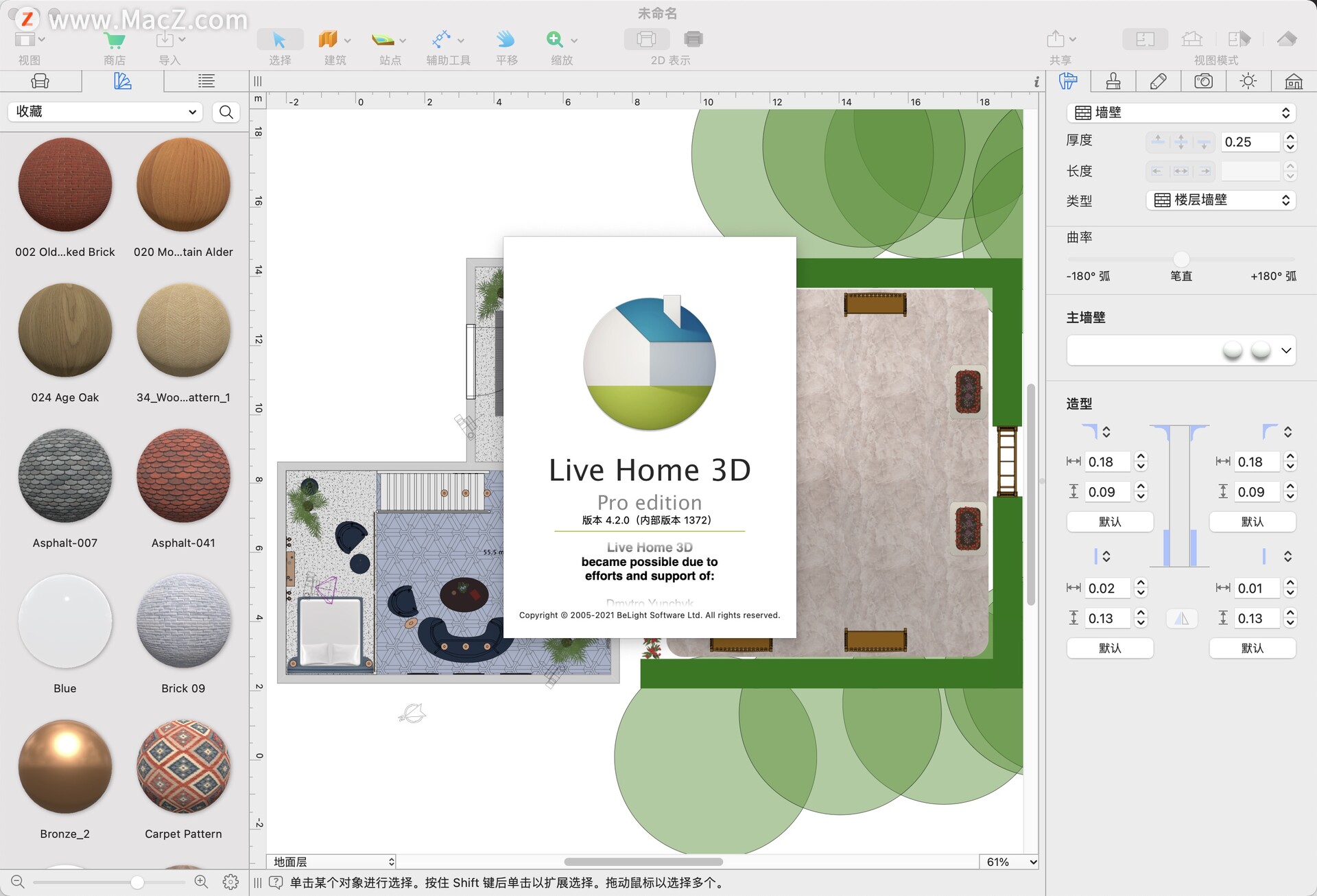Click the thickness 0.25 input field
This screenshot has width=1317, height=896.
(1250, 141)
